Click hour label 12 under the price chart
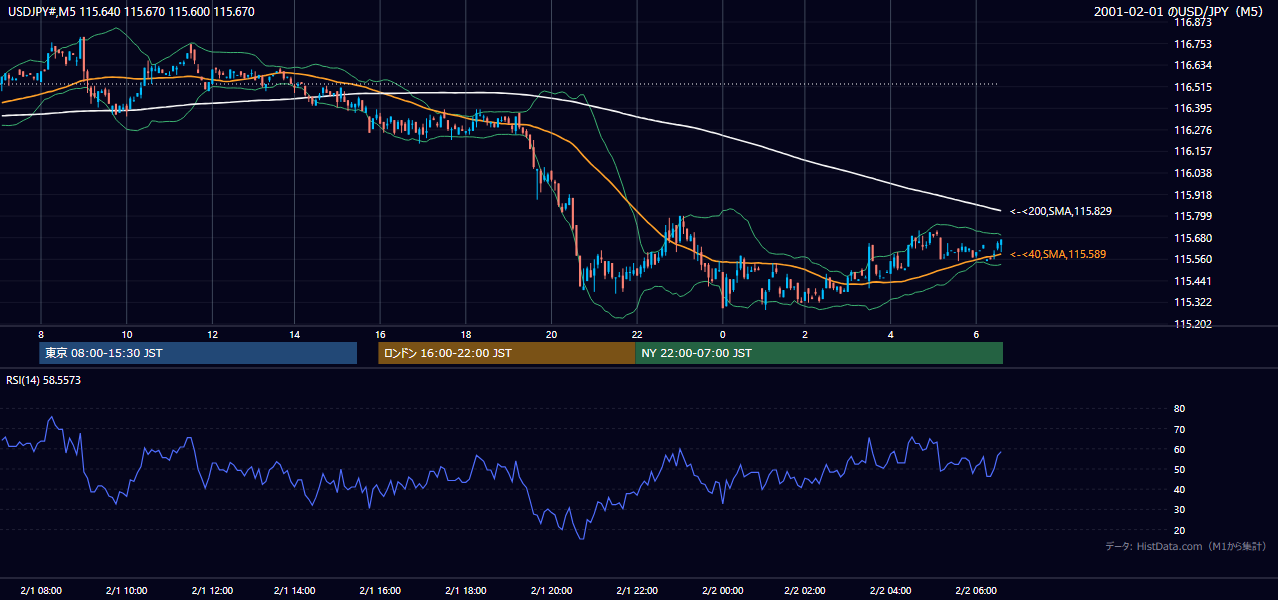This screenshot has height=600, width=1278. click(x=211, y=334)
